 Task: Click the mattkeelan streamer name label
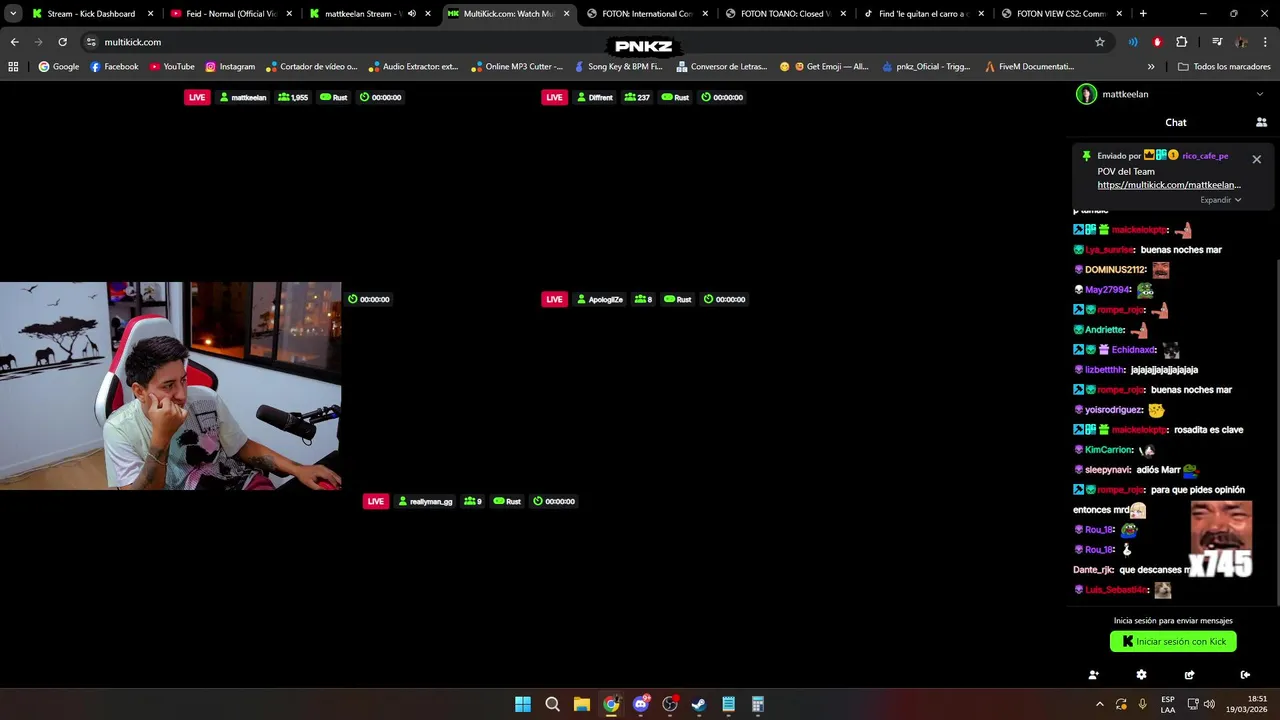(243, 97)
